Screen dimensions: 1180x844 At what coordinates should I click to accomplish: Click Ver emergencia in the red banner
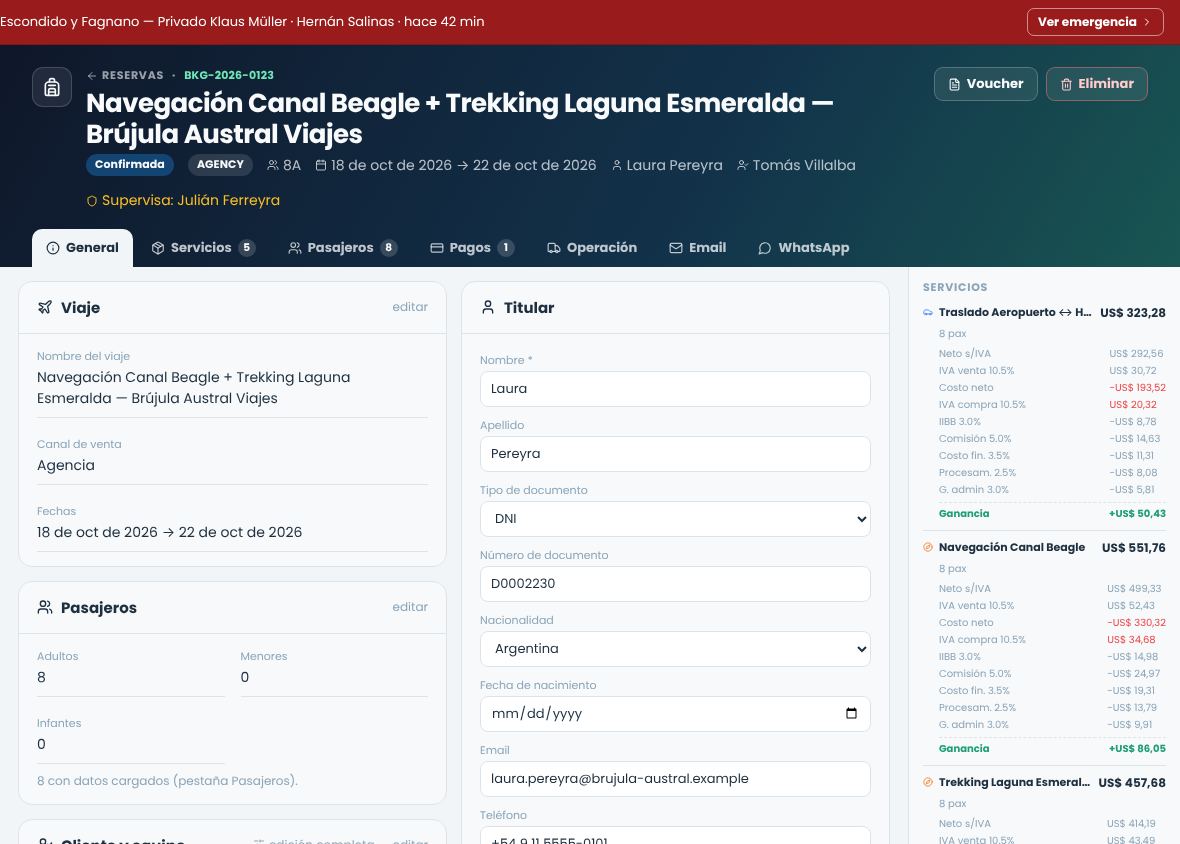(1095, 22)
